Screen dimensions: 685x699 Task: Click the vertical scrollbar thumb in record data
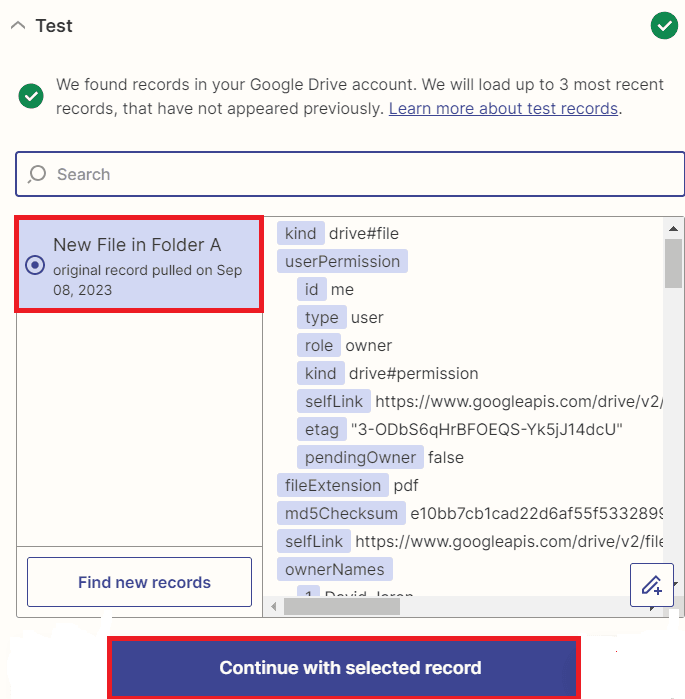[673, 262]
